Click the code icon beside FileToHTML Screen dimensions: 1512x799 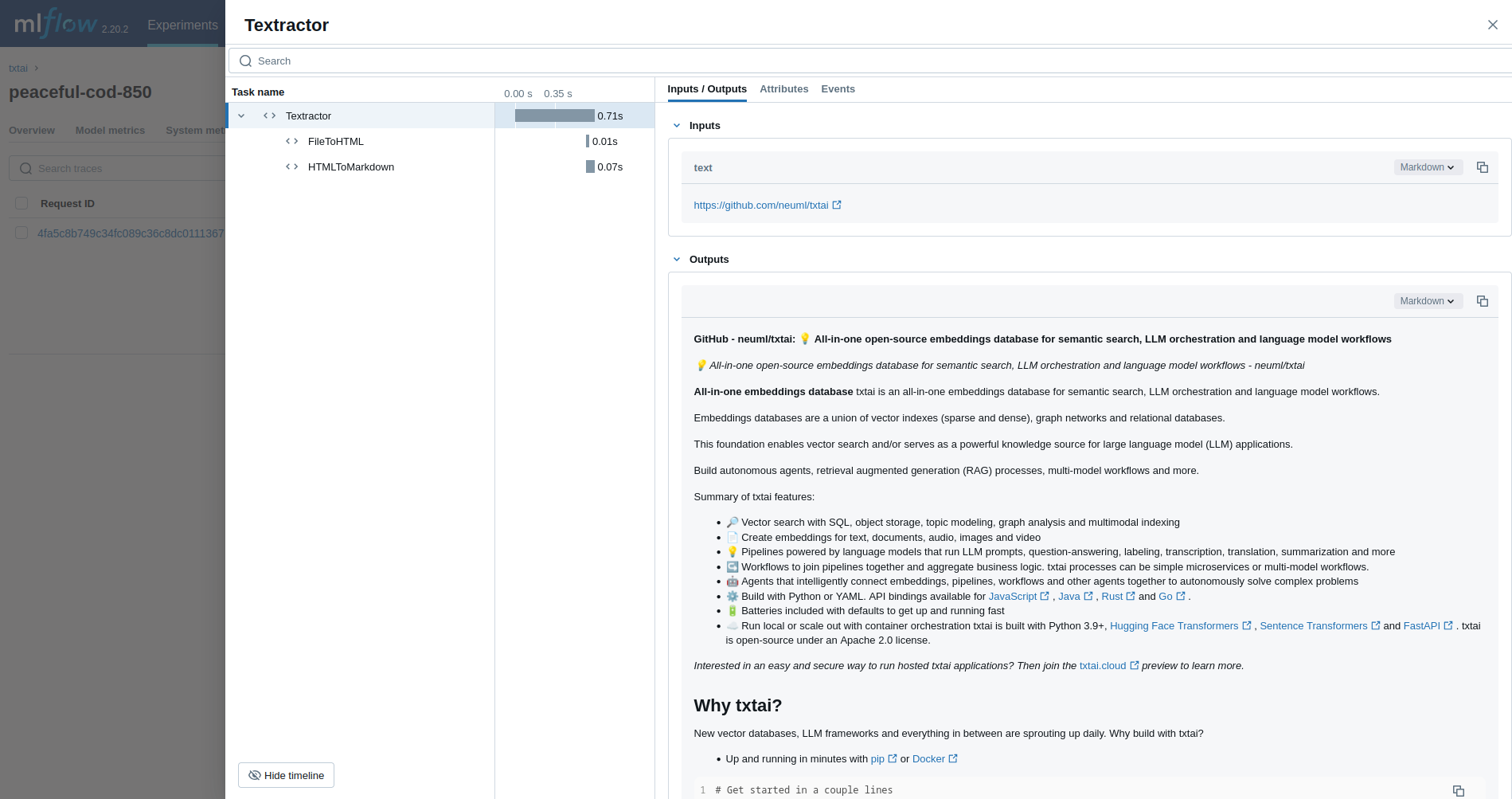tap(291, 141)
